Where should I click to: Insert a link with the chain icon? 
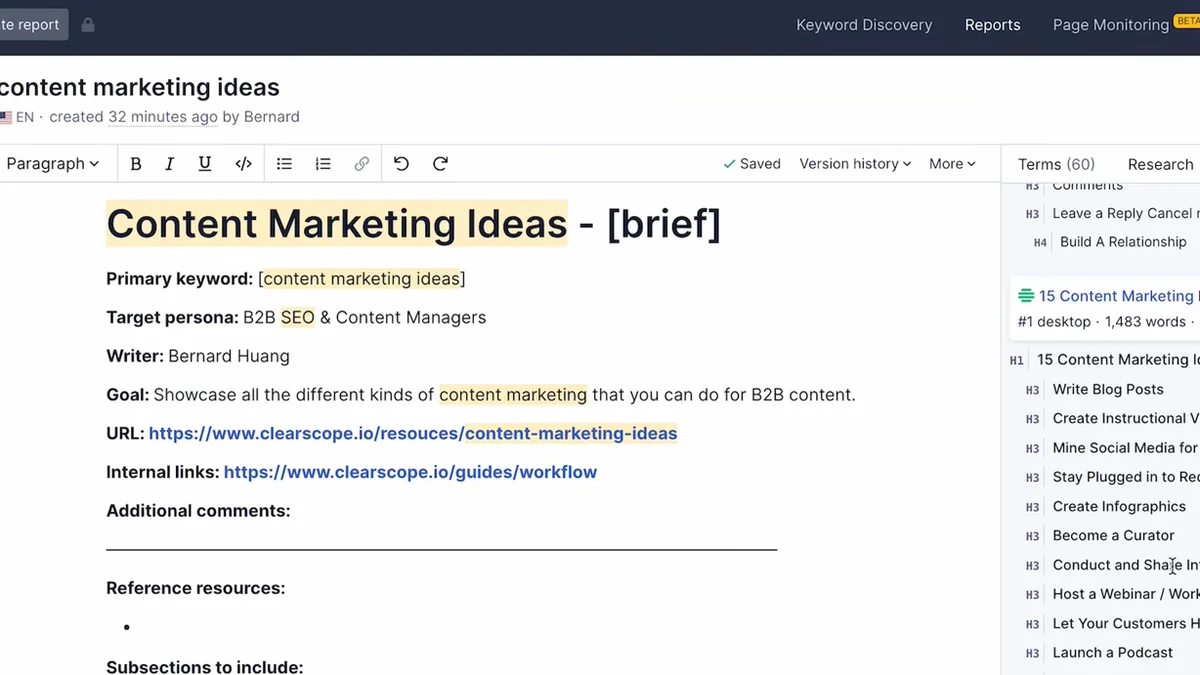tap(362, 164)
